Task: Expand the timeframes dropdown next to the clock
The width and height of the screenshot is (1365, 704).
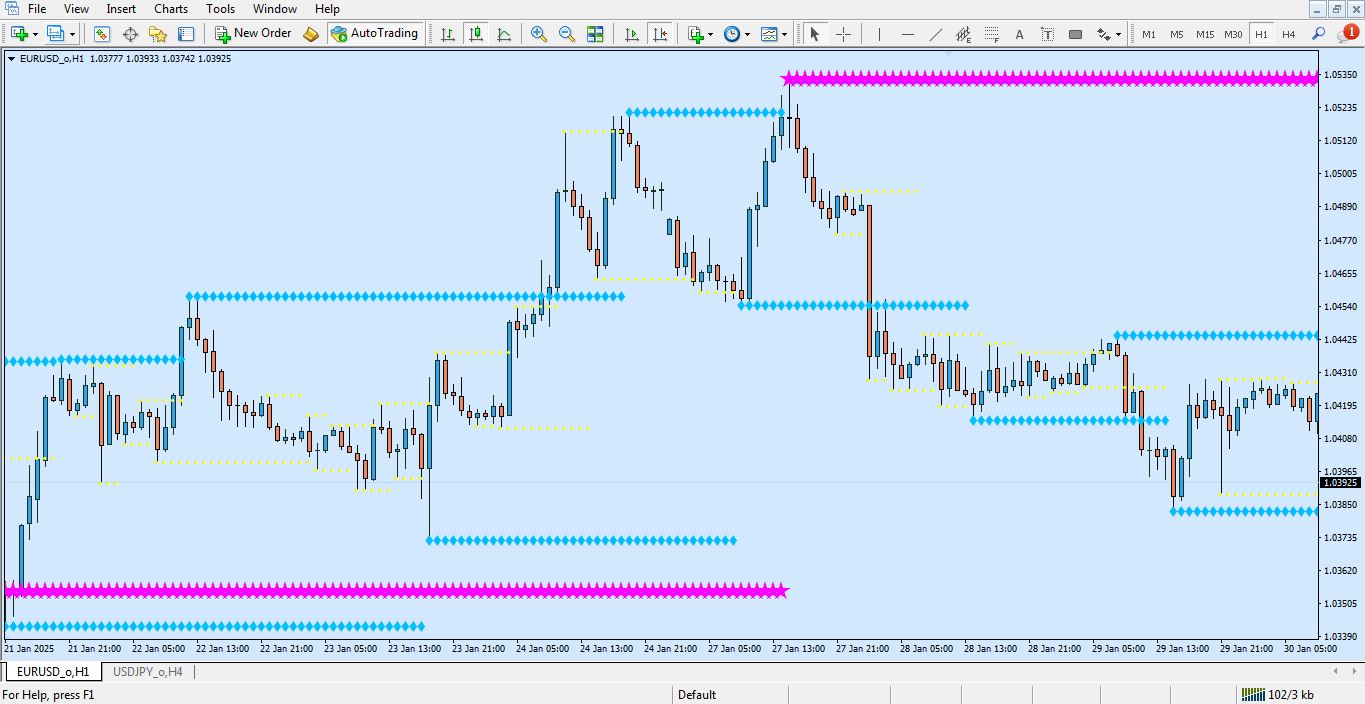Action: [748, 33]
